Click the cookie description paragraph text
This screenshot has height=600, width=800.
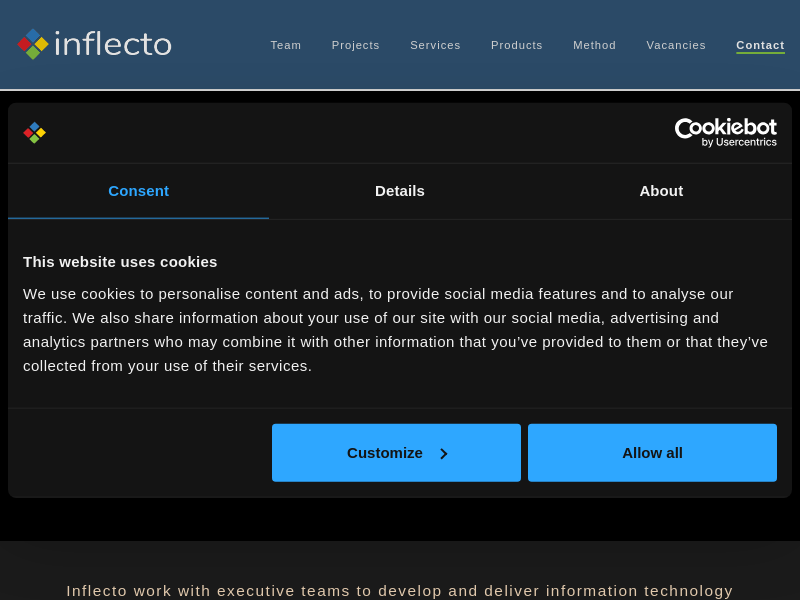395,330
